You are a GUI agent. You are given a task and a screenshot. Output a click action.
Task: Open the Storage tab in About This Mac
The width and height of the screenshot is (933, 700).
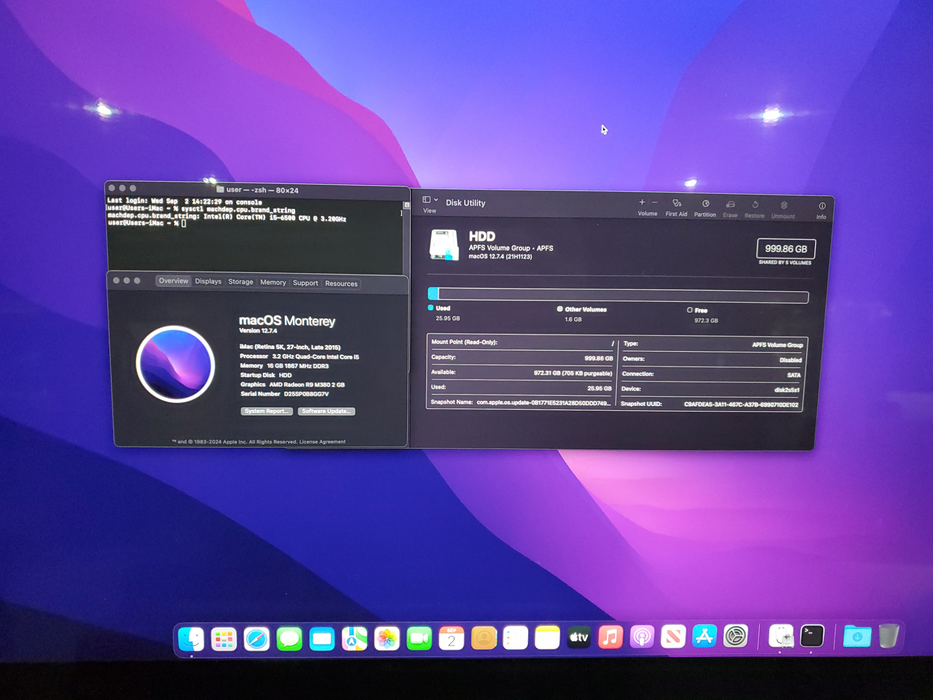click(240, 282)
